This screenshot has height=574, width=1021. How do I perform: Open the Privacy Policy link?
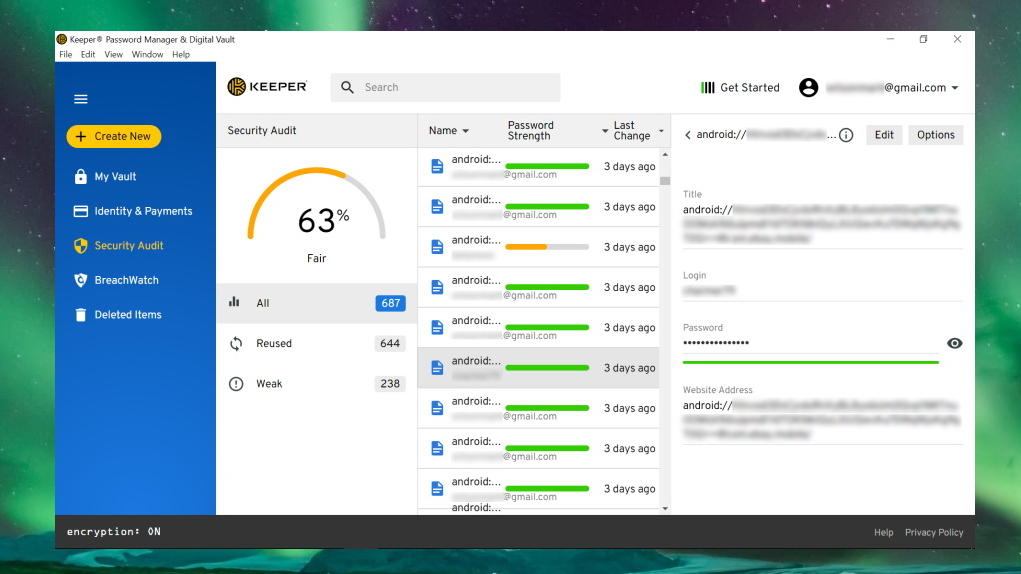934,532
